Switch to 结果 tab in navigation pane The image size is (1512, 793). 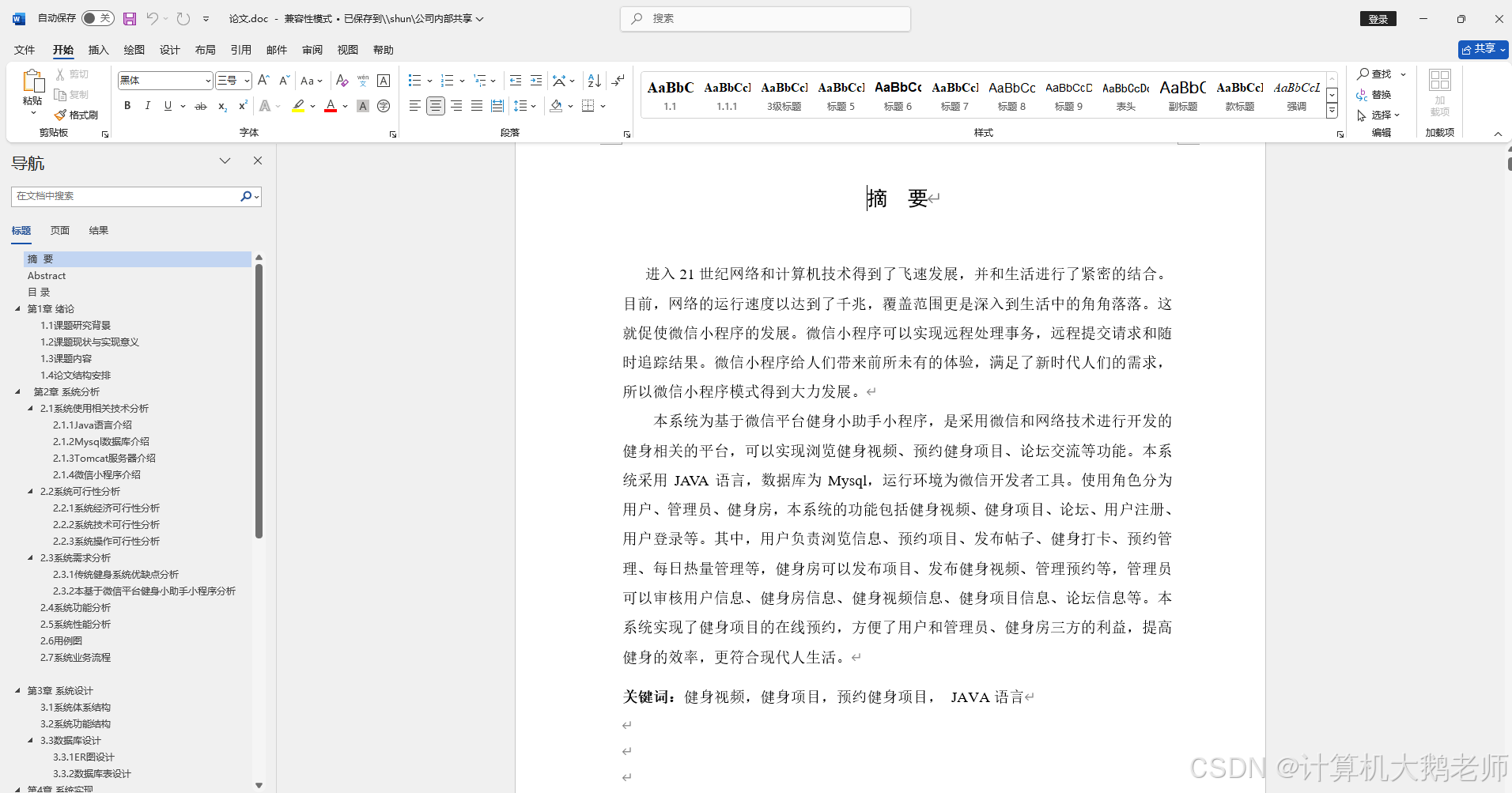99,231
